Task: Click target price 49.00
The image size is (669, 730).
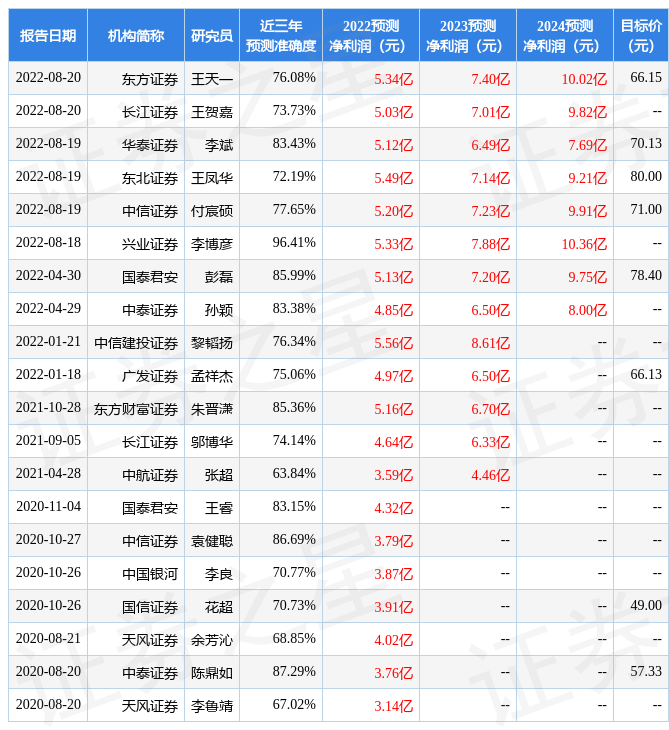Action: point(646,606)
